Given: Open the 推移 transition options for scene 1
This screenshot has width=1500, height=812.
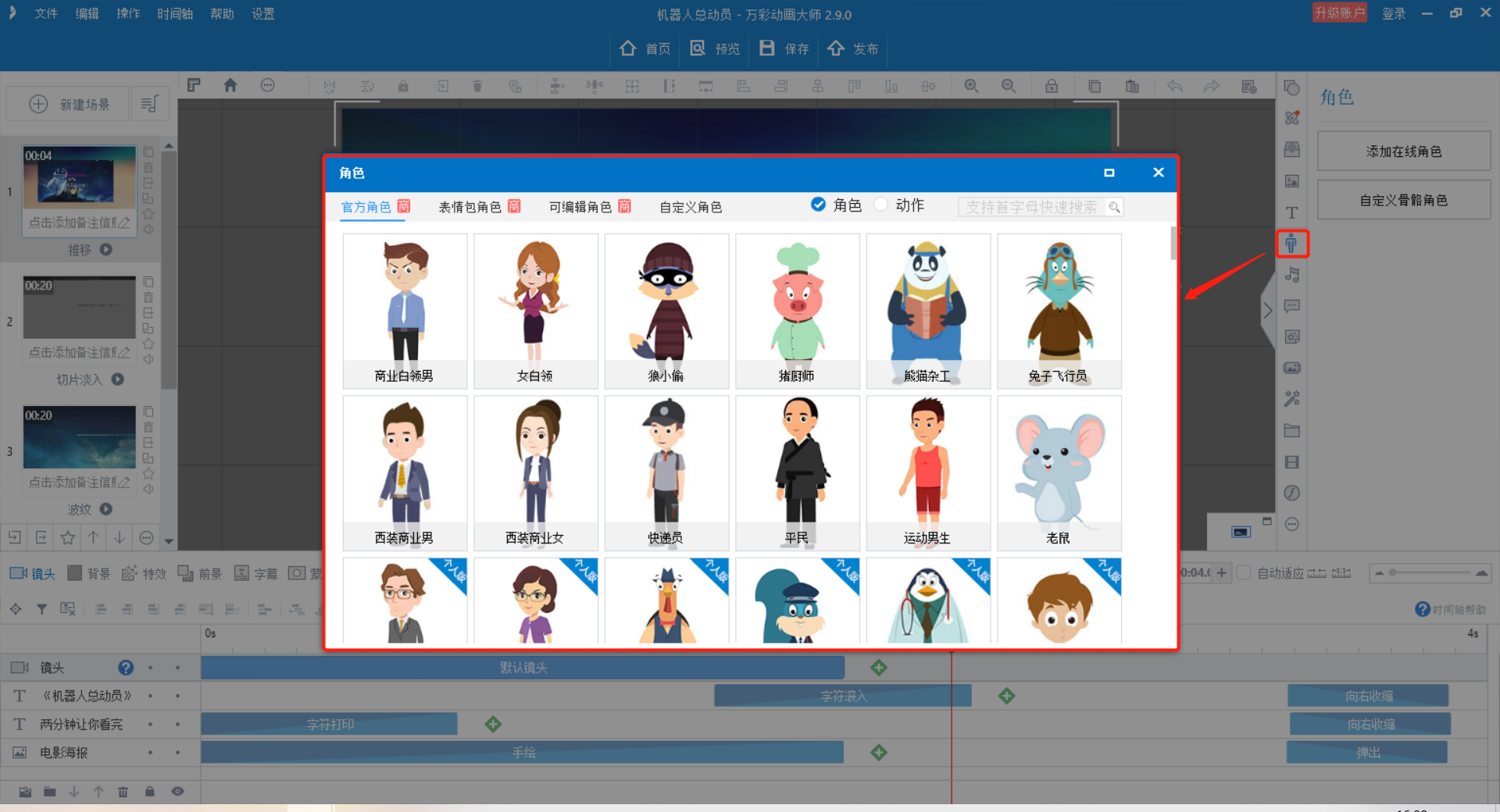Looking at the screenshot, I should tap(106, 250).
